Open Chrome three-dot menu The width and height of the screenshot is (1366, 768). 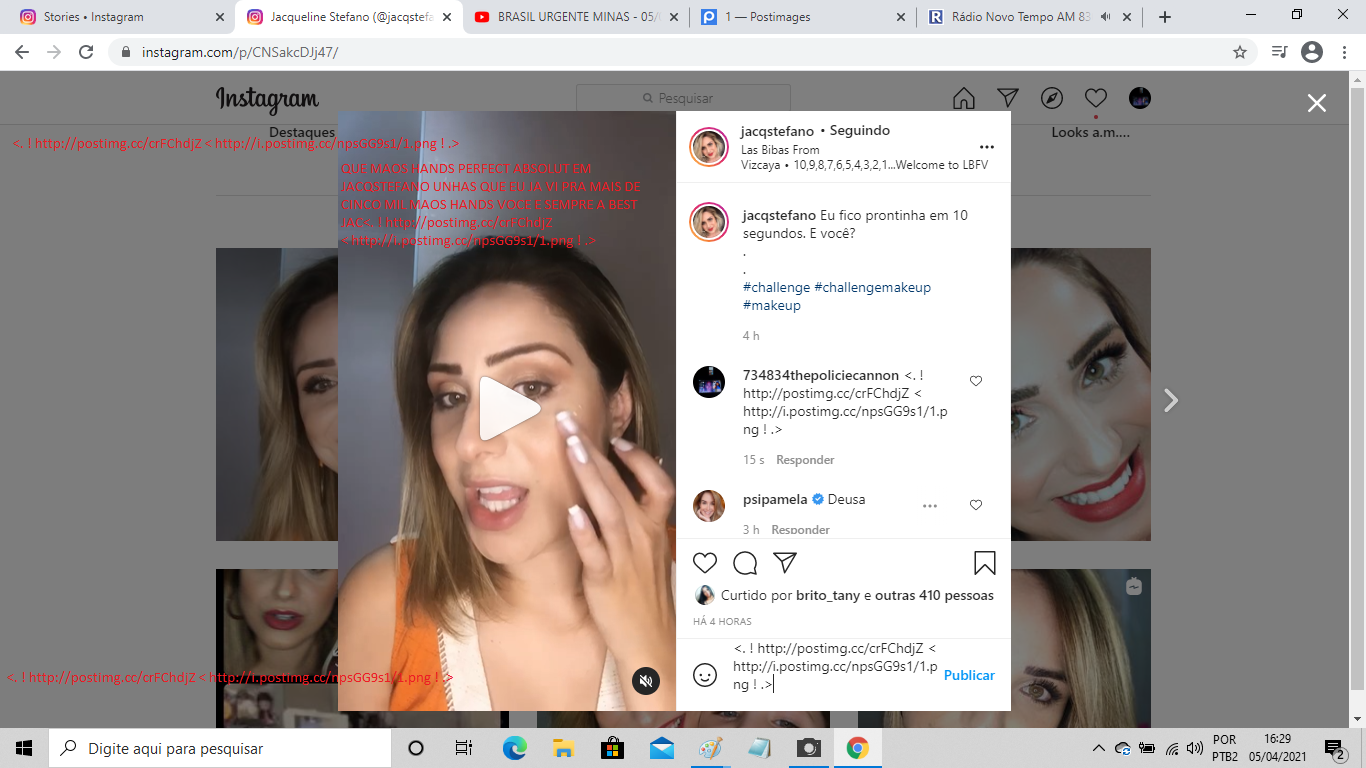(1344, 52)
